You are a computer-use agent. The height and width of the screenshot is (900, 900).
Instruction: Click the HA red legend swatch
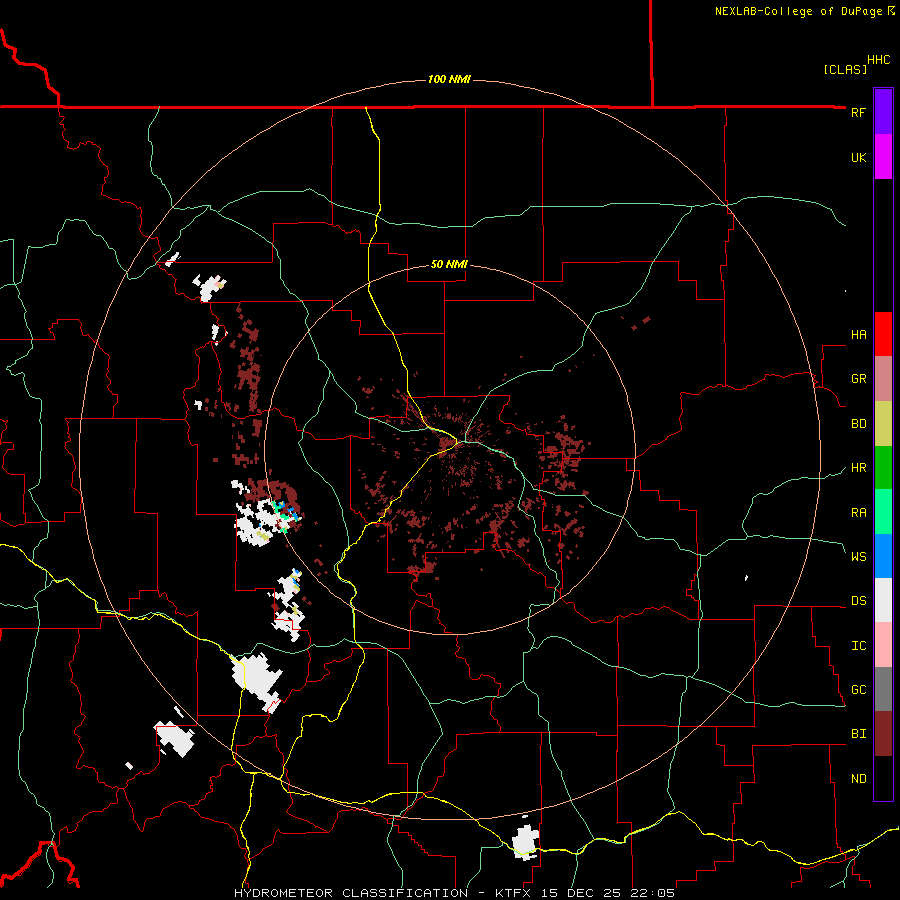coord(883,334)
